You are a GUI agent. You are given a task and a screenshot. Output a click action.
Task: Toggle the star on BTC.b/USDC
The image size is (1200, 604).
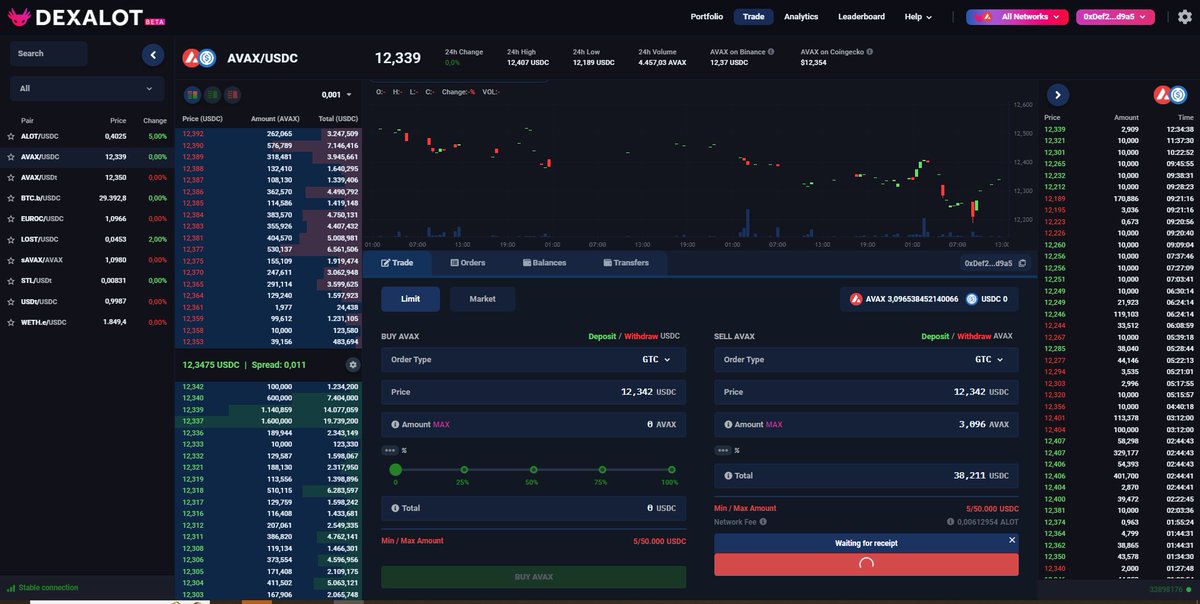pyautogui.click(x=11, y=198)
